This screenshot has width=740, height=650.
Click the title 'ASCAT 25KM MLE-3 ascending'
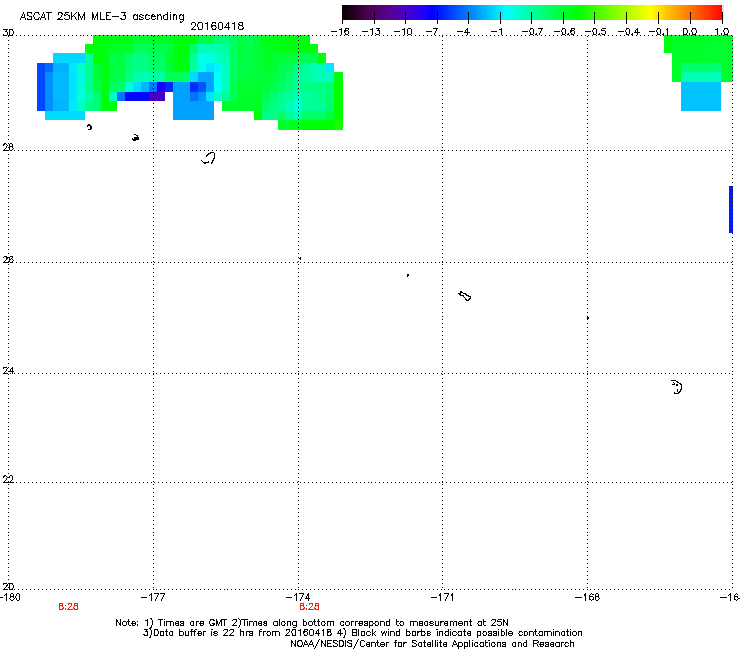pyautogui.click(x=102, y=16)
